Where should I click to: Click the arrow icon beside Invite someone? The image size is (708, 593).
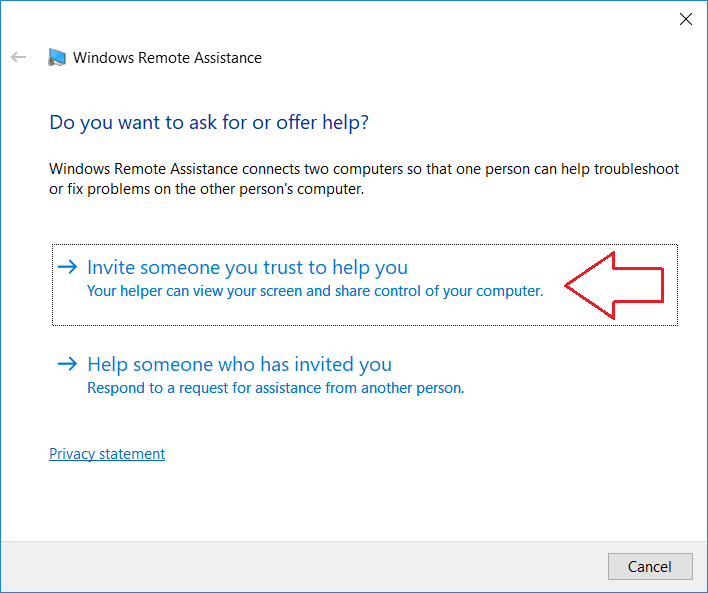68,267
